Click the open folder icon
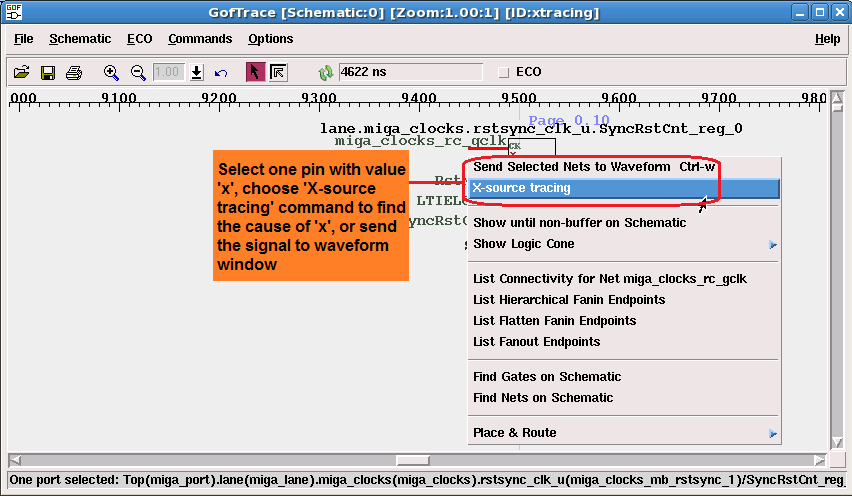This screenshot has width=852, height=496. [21, 72]
